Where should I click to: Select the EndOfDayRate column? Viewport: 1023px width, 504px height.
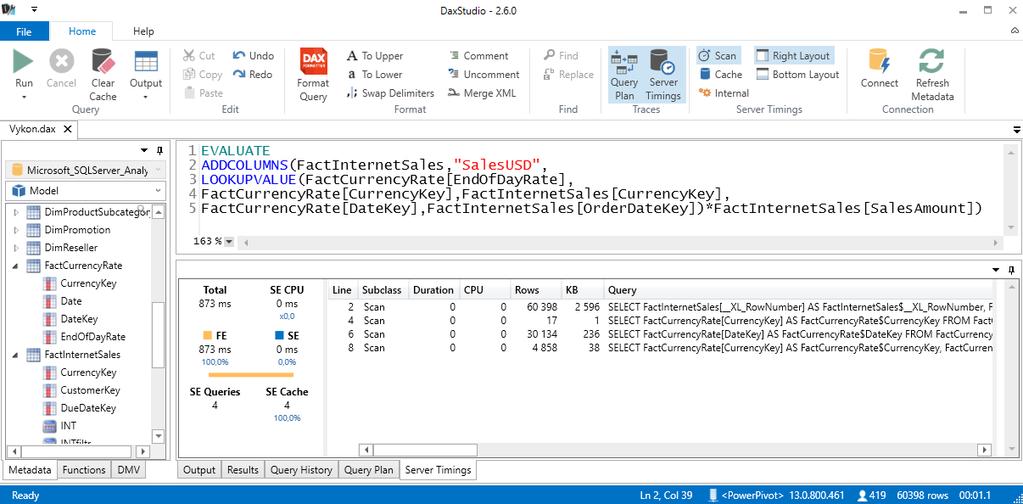pos(93,336)
